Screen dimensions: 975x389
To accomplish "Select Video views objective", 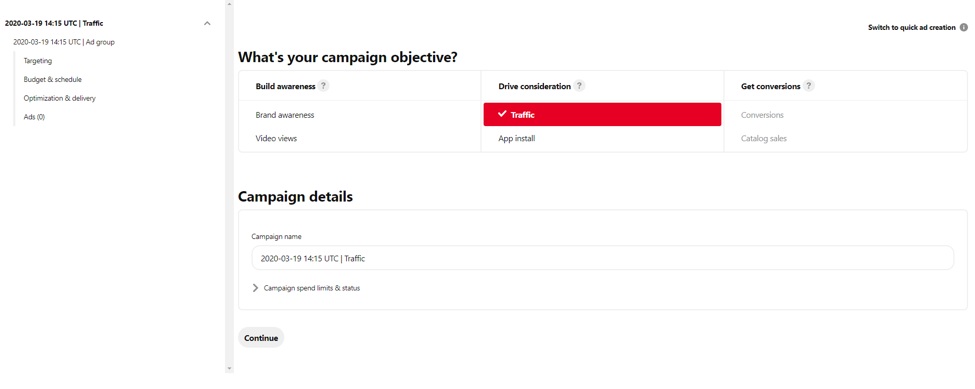I will tap(276, 139).
